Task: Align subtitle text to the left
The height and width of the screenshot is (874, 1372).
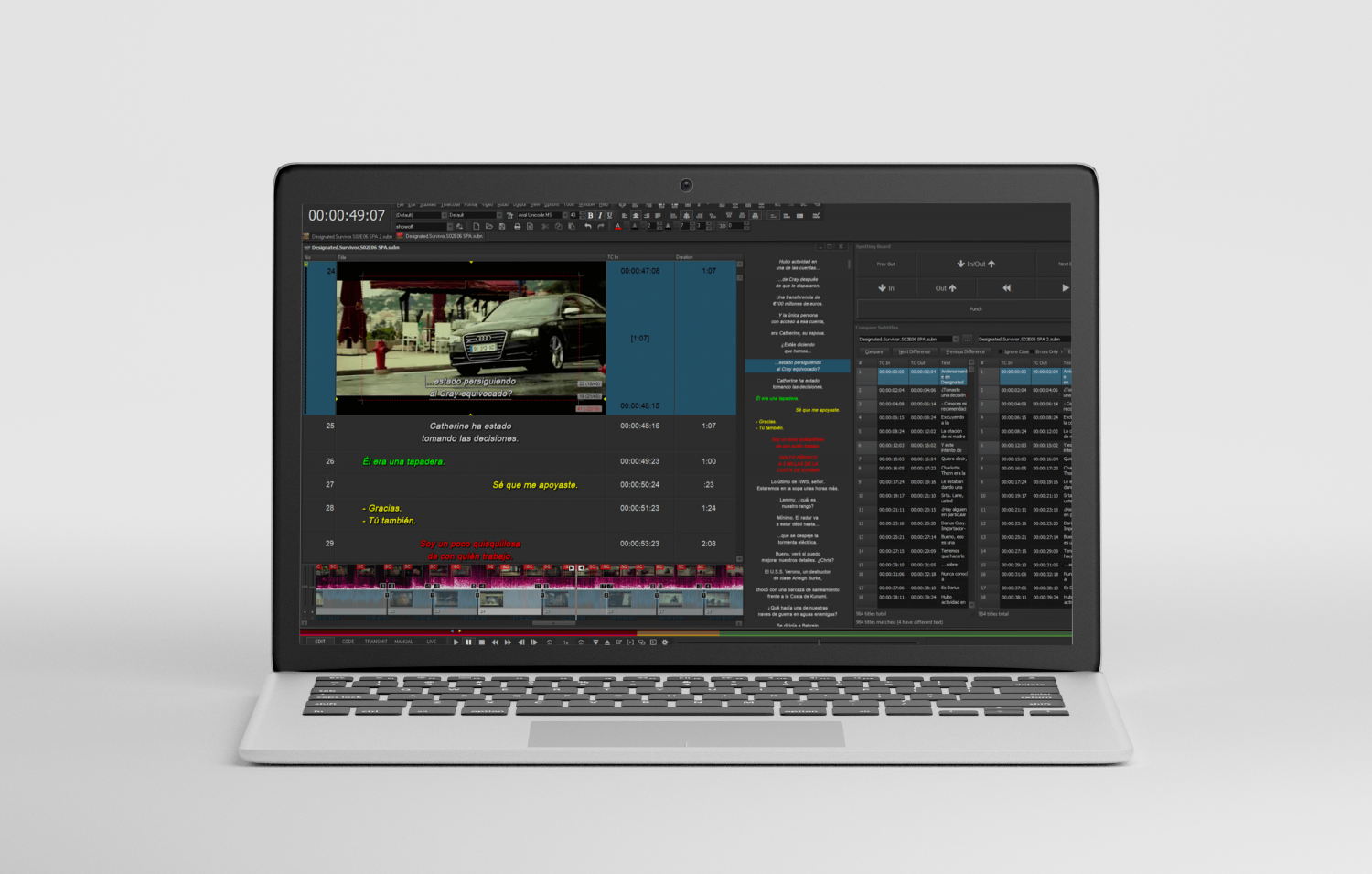Action: pyautogui.click(x=625, y=215)
